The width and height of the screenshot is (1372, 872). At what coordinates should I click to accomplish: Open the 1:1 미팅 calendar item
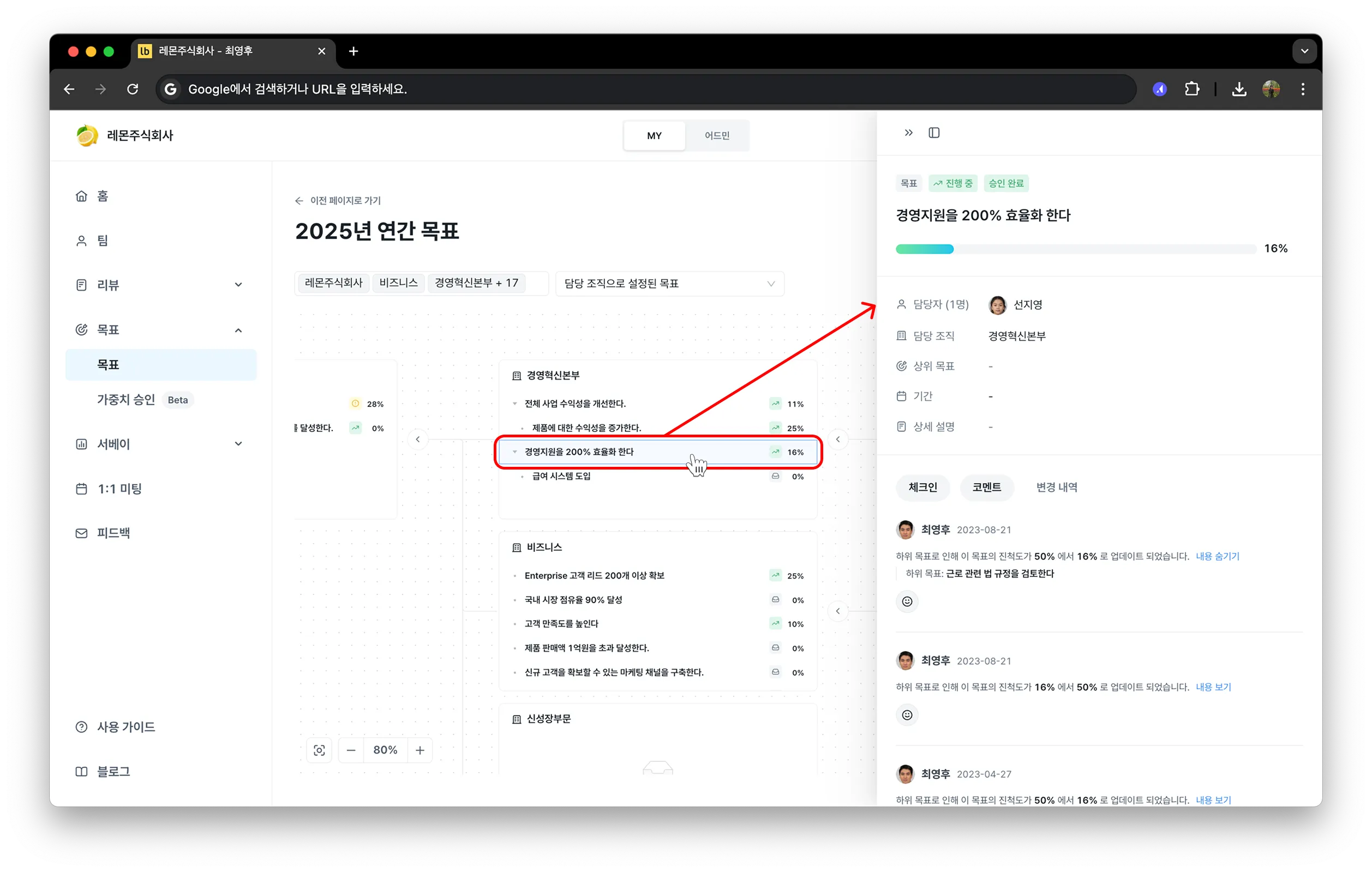pyautogui.click(x=109, y=489)
